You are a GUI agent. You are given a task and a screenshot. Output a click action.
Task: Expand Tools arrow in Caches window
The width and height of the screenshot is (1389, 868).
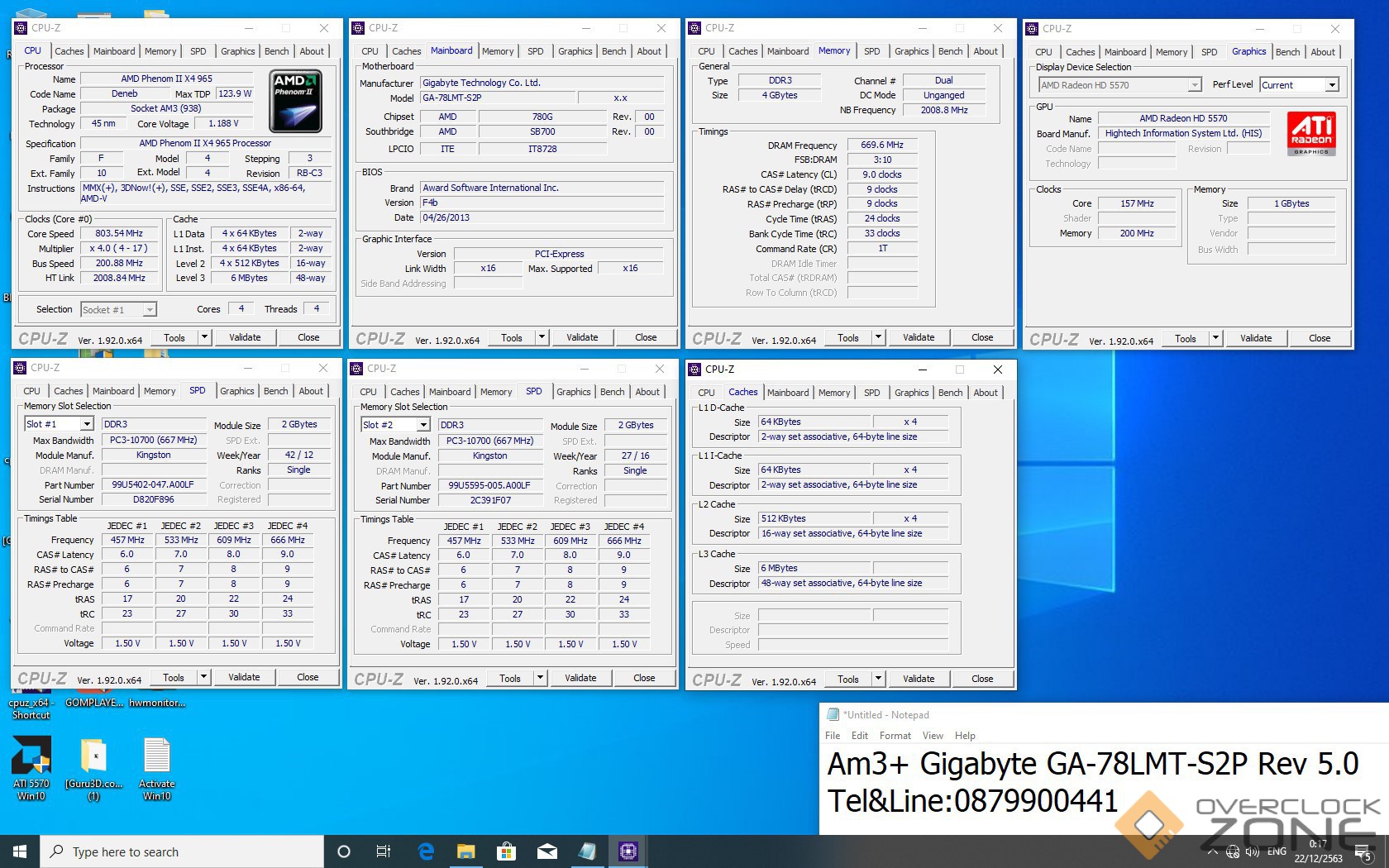(x=878, y=679)
